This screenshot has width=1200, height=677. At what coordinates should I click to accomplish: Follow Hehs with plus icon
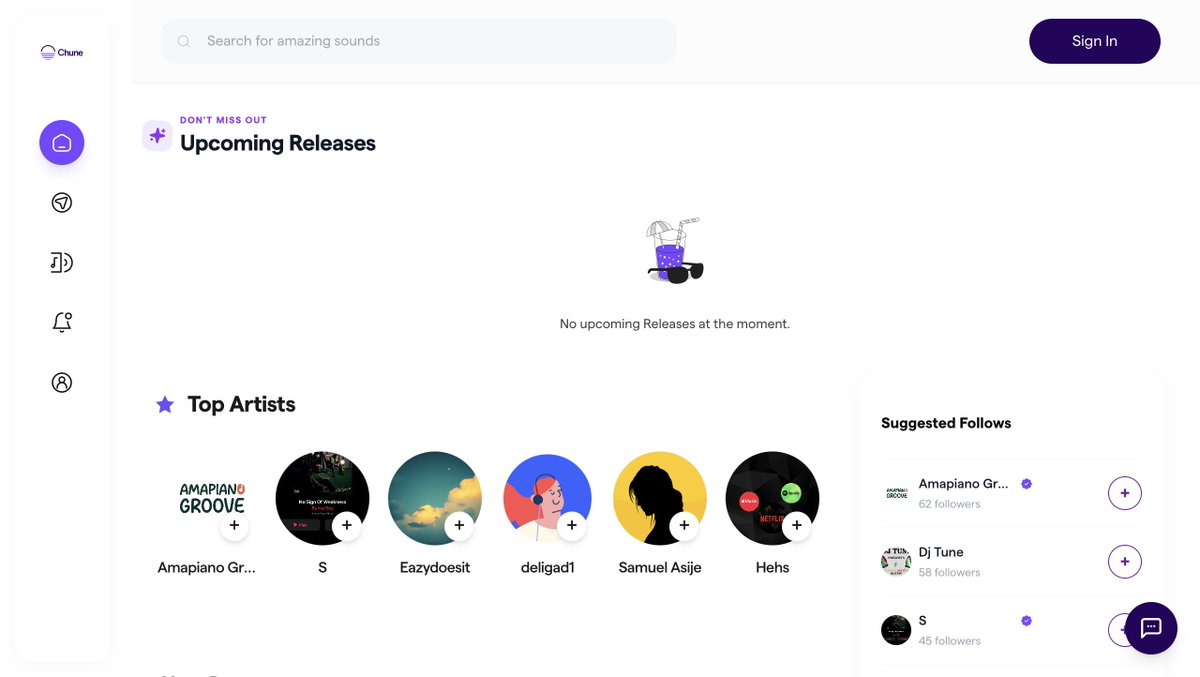pos(797,525)
